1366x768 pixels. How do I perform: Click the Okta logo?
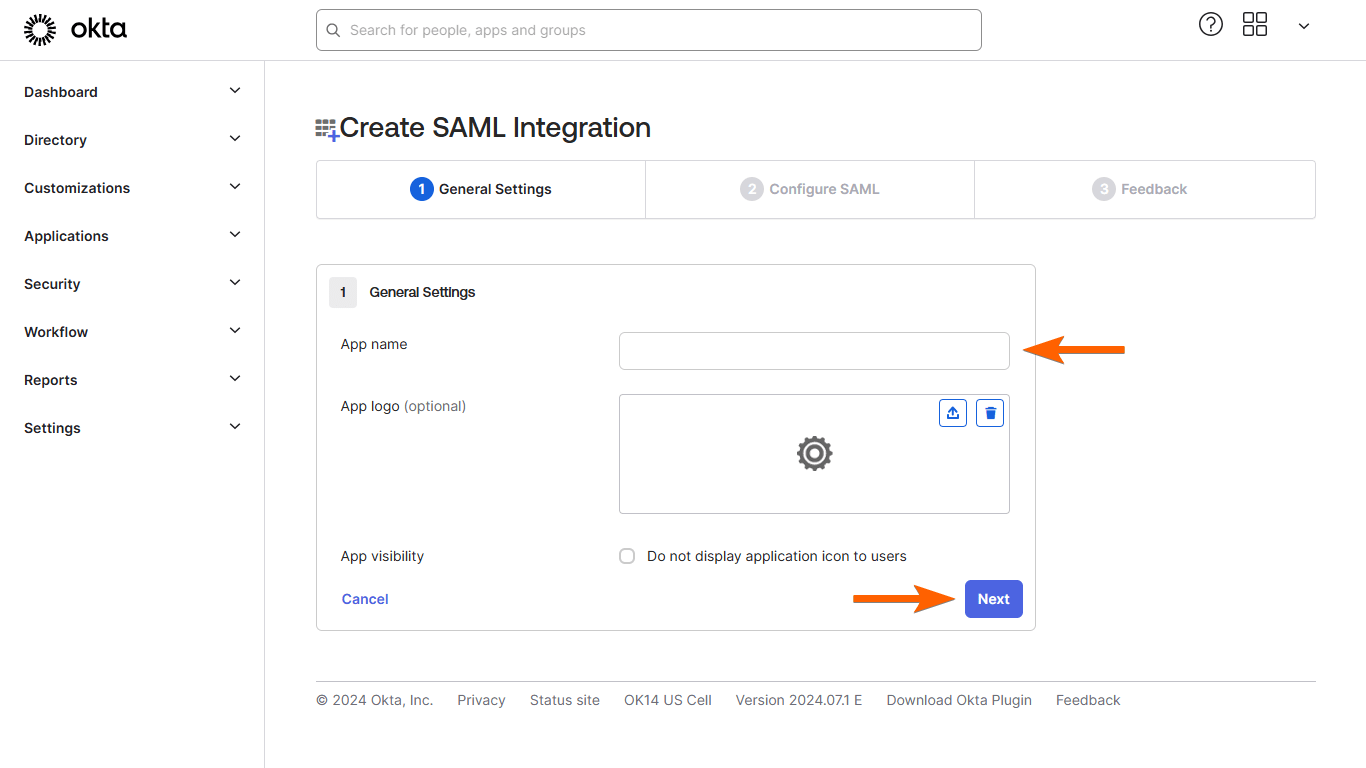(x=75, y=30)
